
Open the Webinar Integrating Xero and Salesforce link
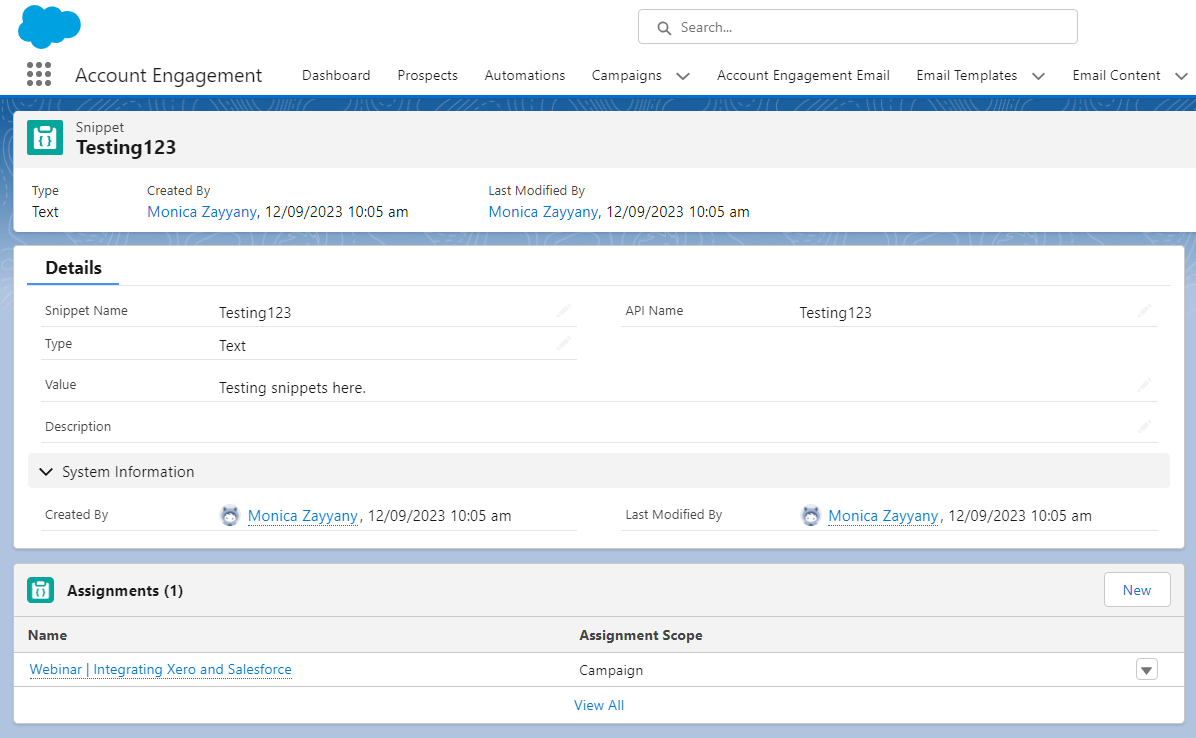point(160,669)
